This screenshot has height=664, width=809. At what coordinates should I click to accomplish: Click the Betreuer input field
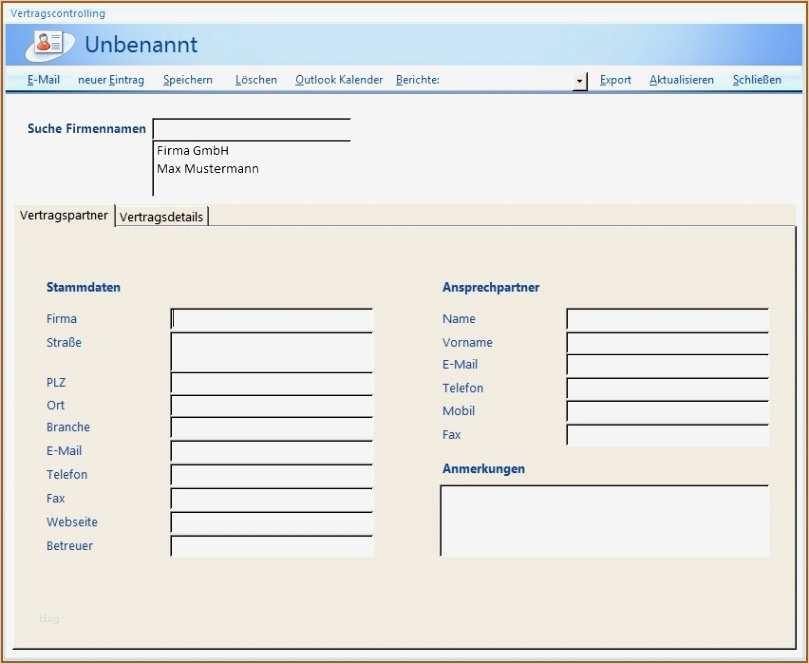272,546
